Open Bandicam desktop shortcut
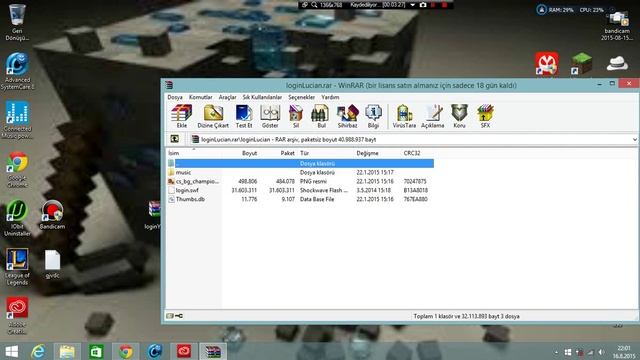Image resolution: width=640 pixels, height=360 pixels. coord(52,215)
